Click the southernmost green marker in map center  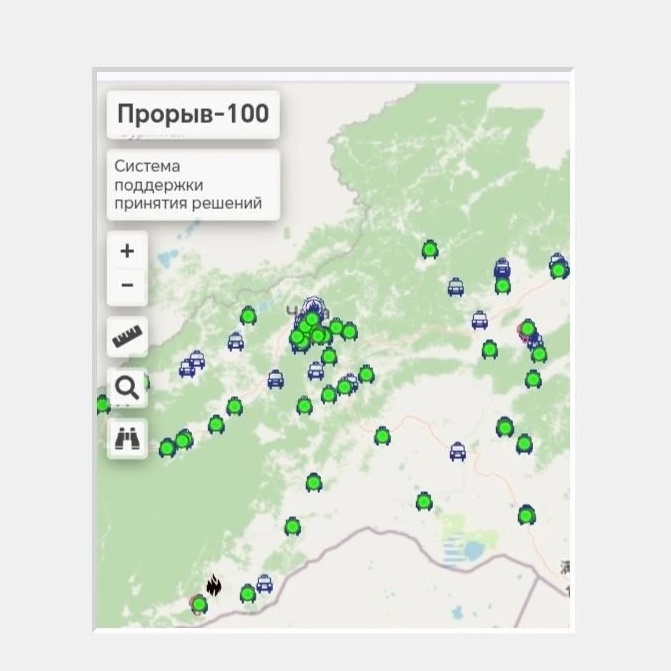click(x=292, y=526)
